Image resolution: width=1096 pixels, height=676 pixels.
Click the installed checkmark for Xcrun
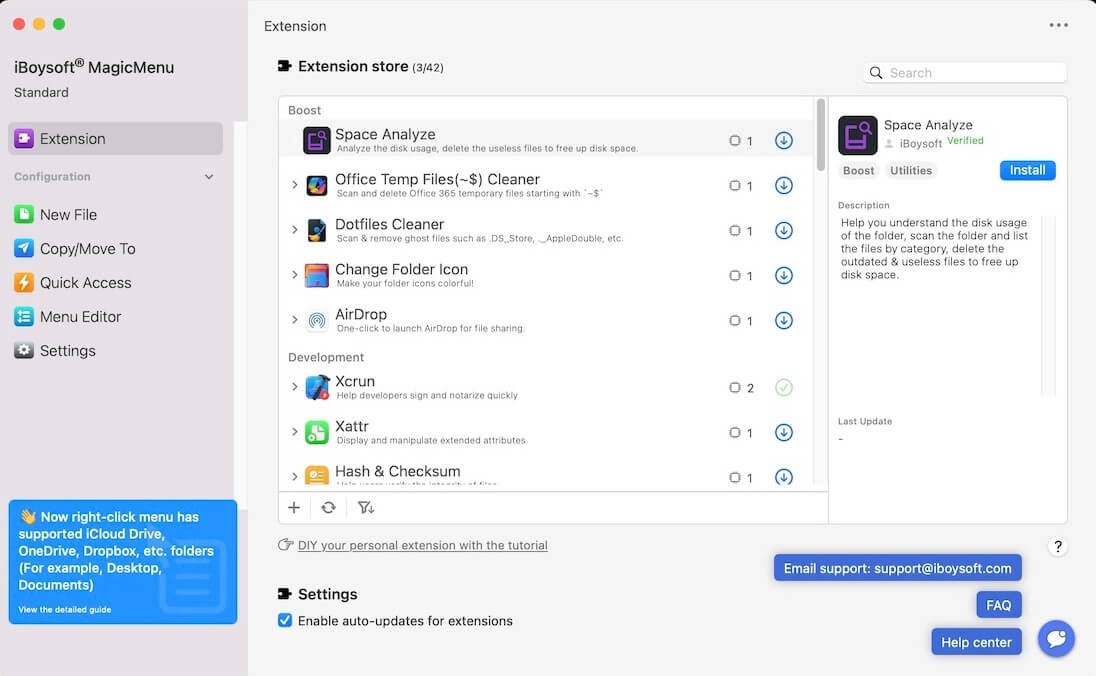pos(784,387)
